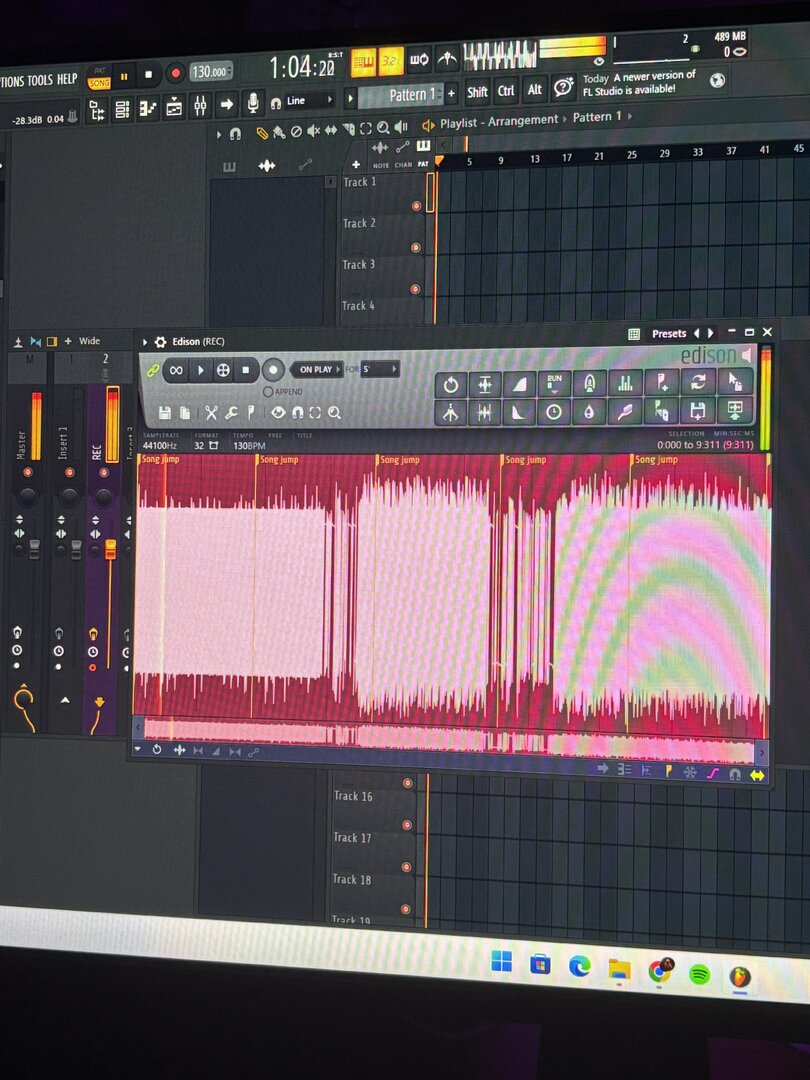Click tempo field showing 130.000

pyautogui.click(x=211, y=72)
